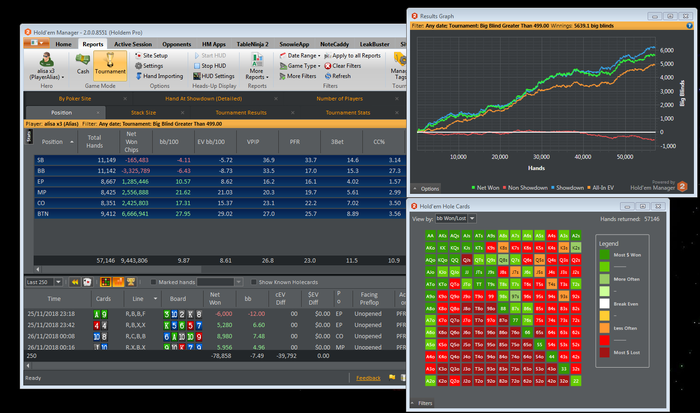Viewport: 700px width, 413px height.
Task: Click the 22 cell in hole cards grid
Action: click(x=576, y=381)
